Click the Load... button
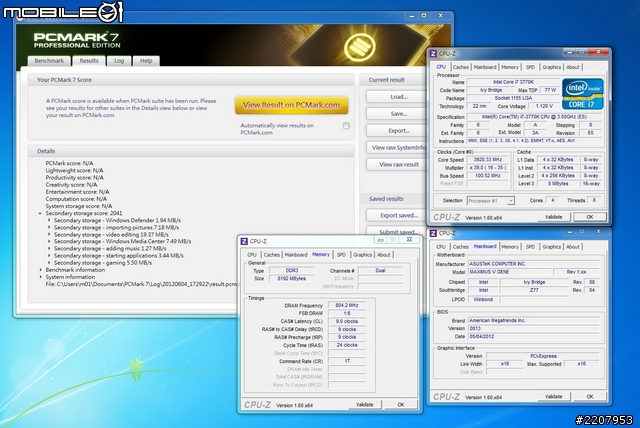Viewport: 640px width, 428px height. click(398, 97)
